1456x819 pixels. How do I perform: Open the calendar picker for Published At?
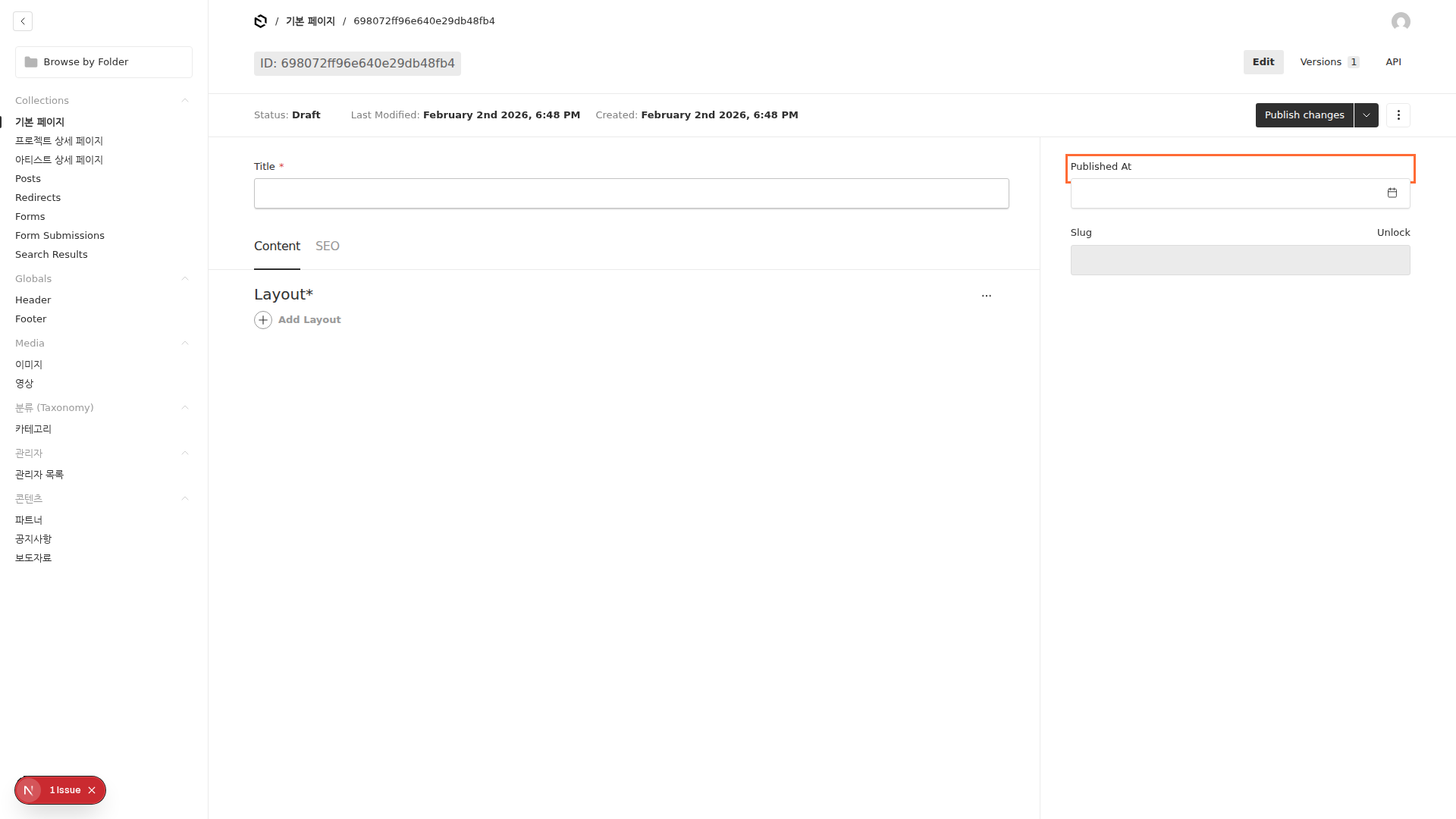1392,193
